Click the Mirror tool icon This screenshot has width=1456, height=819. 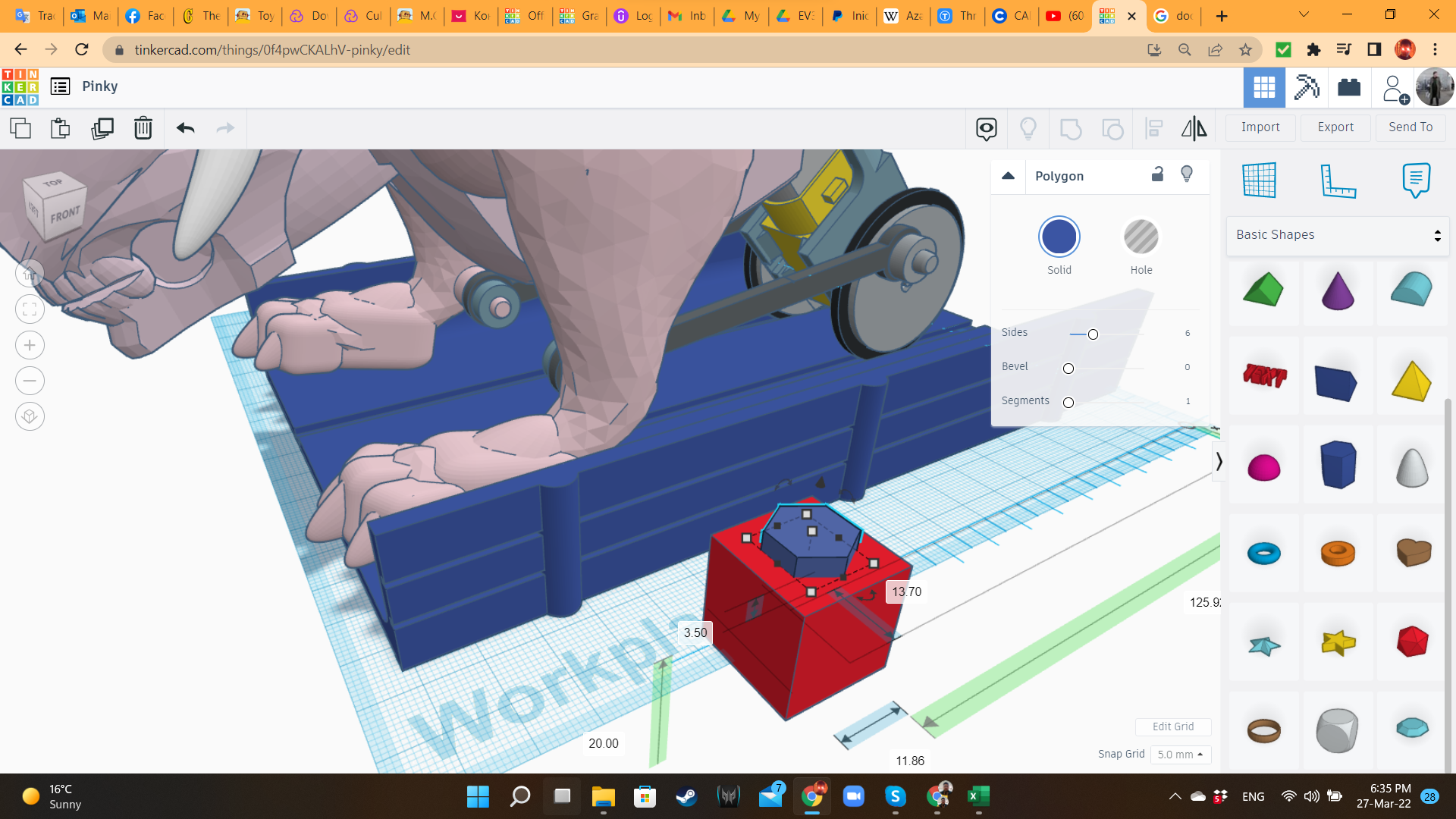pos(1194,128)
